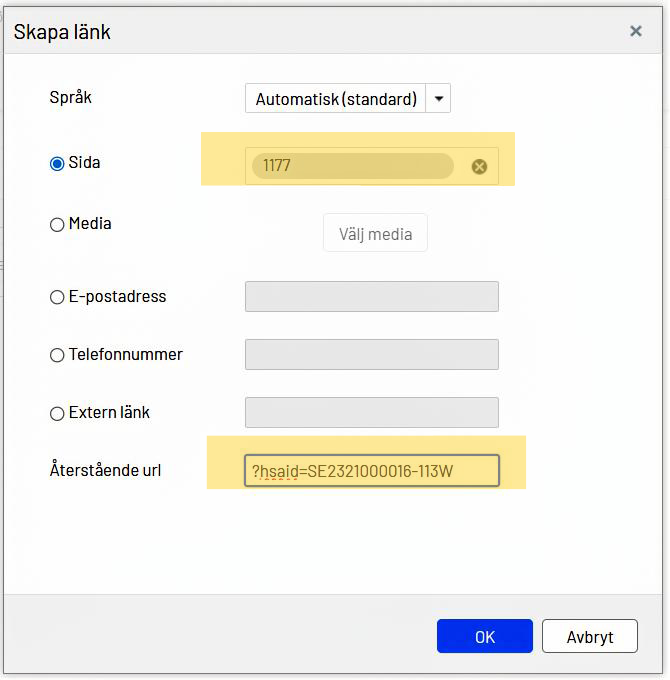The width and height of the screenshot is (670, 680).
Task: Enable the Extern länk radio option
Action: pos(57,413)
